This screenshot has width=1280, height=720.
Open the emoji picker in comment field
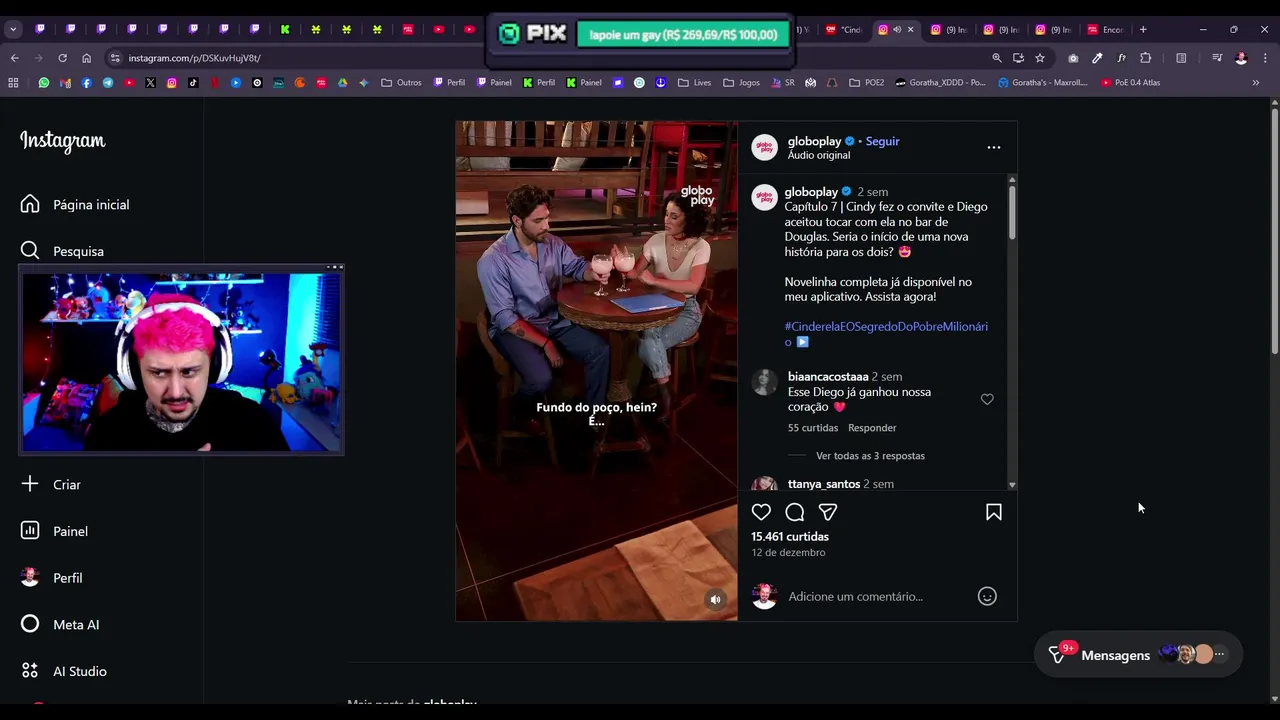click(987, 596)
